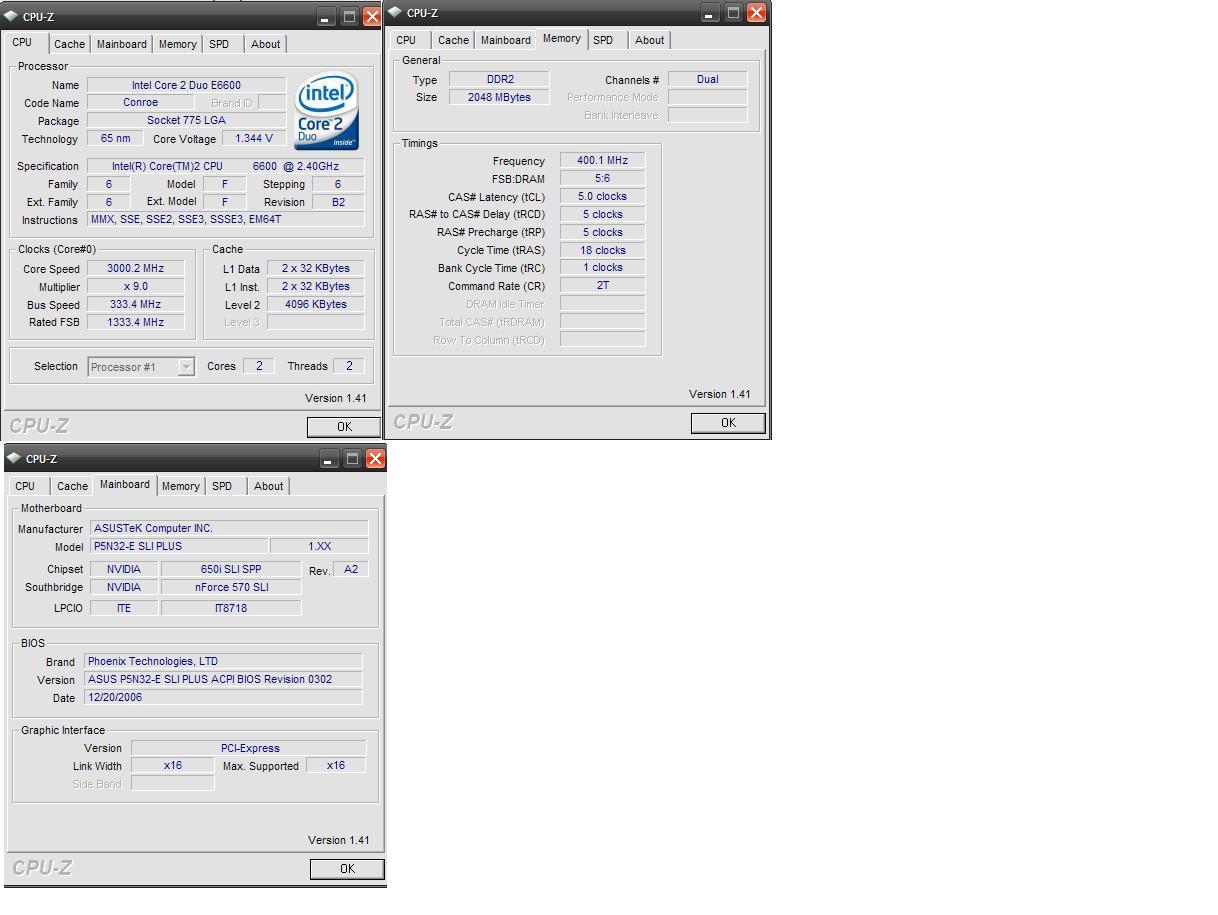Click the Core Voltage value 1.344 V
The height and width of the screenshot is (915, 1218).
pyautogui.click(x=254, y=138)
